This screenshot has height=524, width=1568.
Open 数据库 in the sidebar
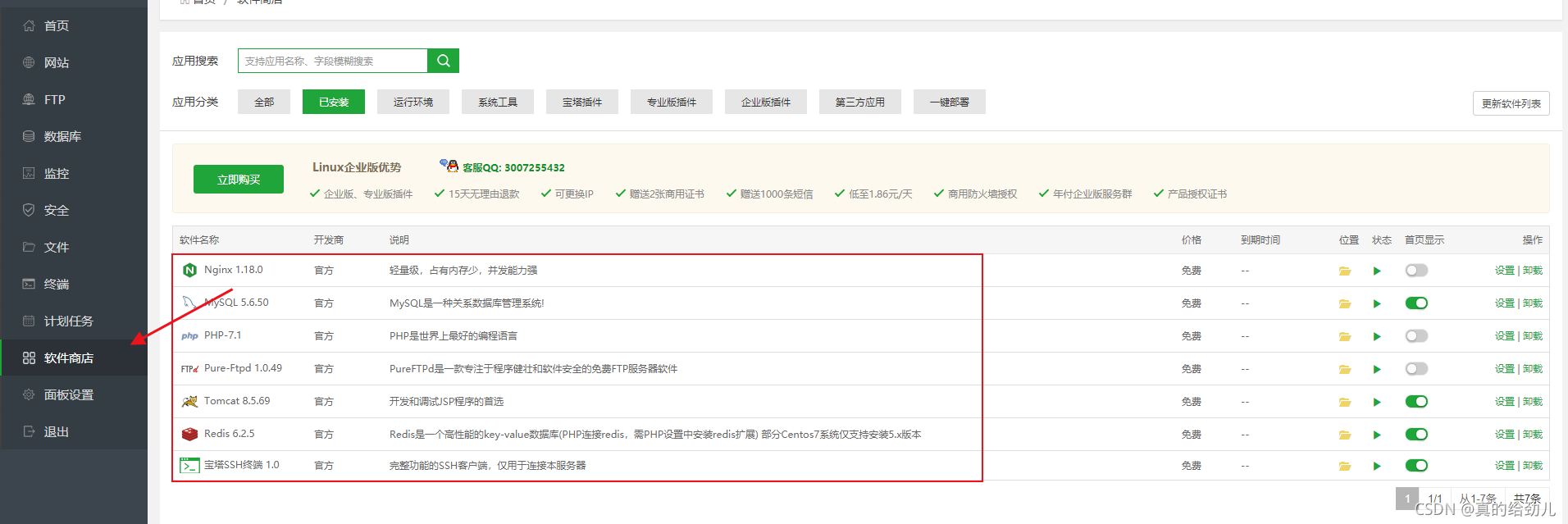(74, 136)
